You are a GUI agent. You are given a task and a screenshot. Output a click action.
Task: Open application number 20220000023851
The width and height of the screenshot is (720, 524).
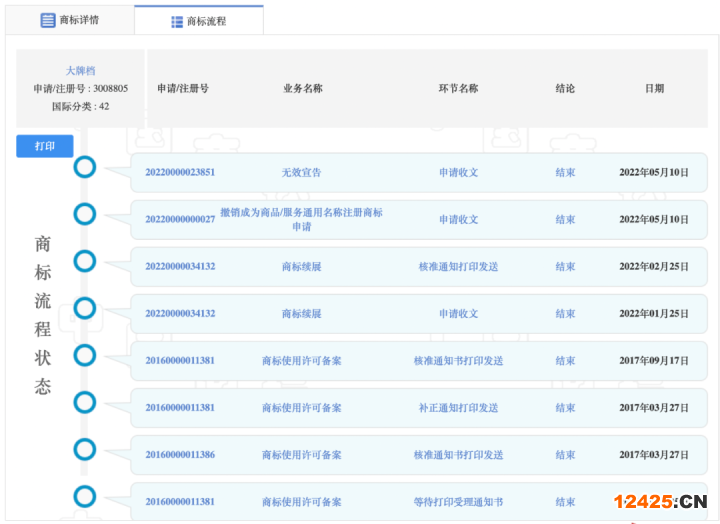coord(180,172)
